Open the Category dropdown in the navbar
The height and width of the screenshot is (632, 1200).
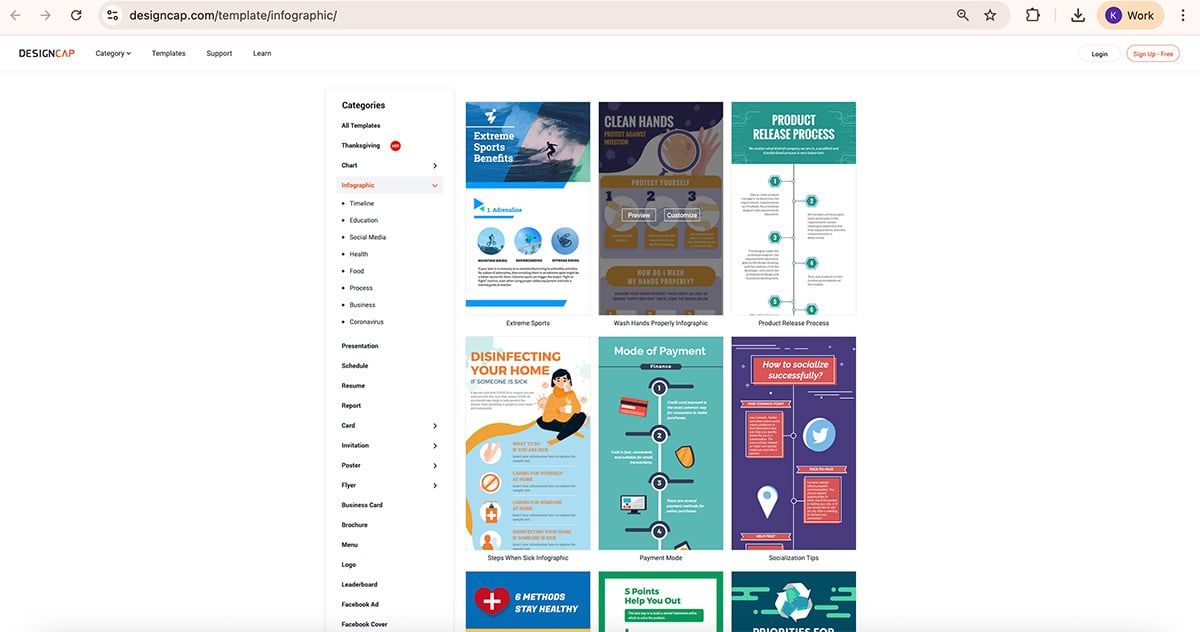click(112, 53)
